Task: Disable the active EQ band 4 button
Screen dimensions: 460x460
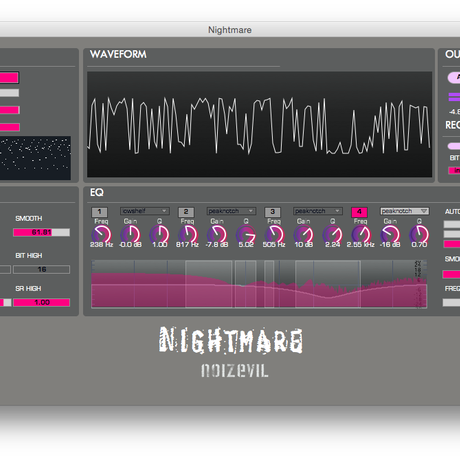Action: click(x=359, y=212)
